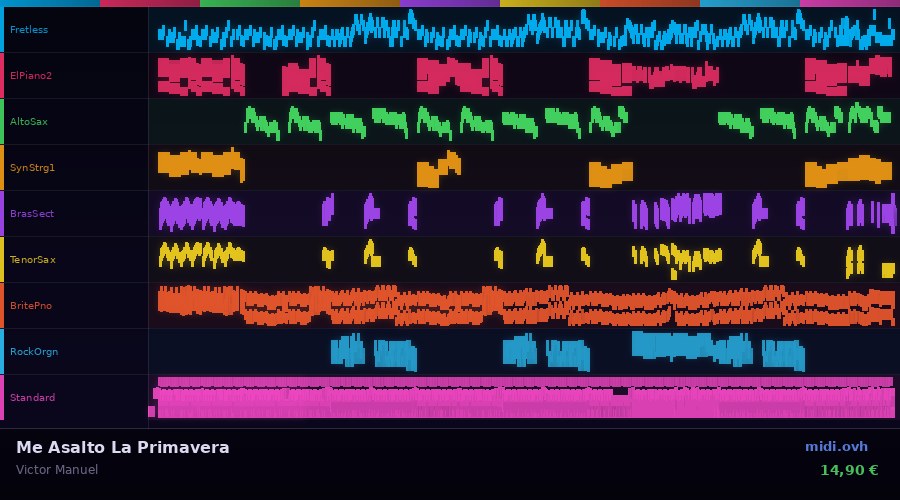The width and height of the screenshot is (900, 500).
Task: Click the TenorSax track name
Action: [32, 260]
